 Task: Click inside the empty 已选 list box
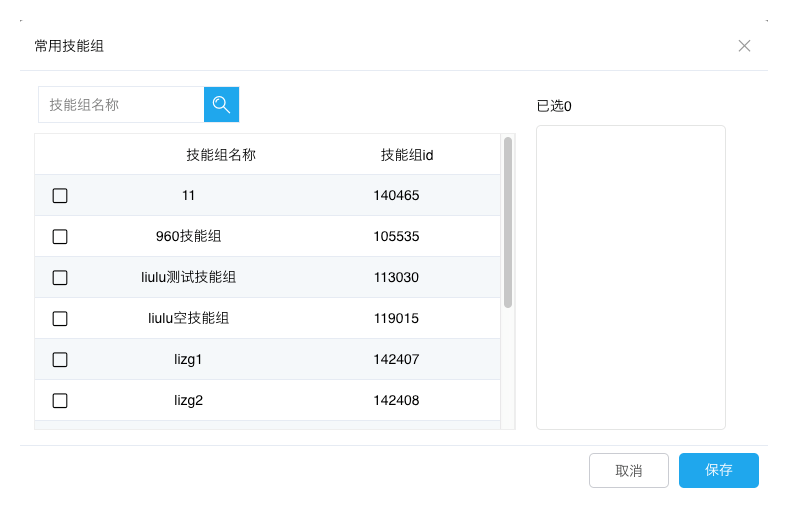tap(630, 277)
